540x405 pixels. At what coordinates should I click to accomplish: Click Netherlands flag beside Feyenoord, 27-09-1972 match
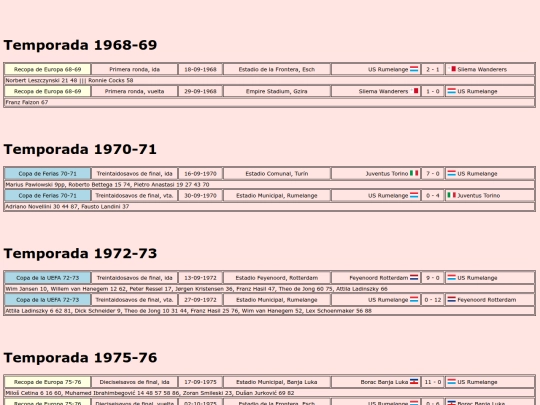click(451, 300)
